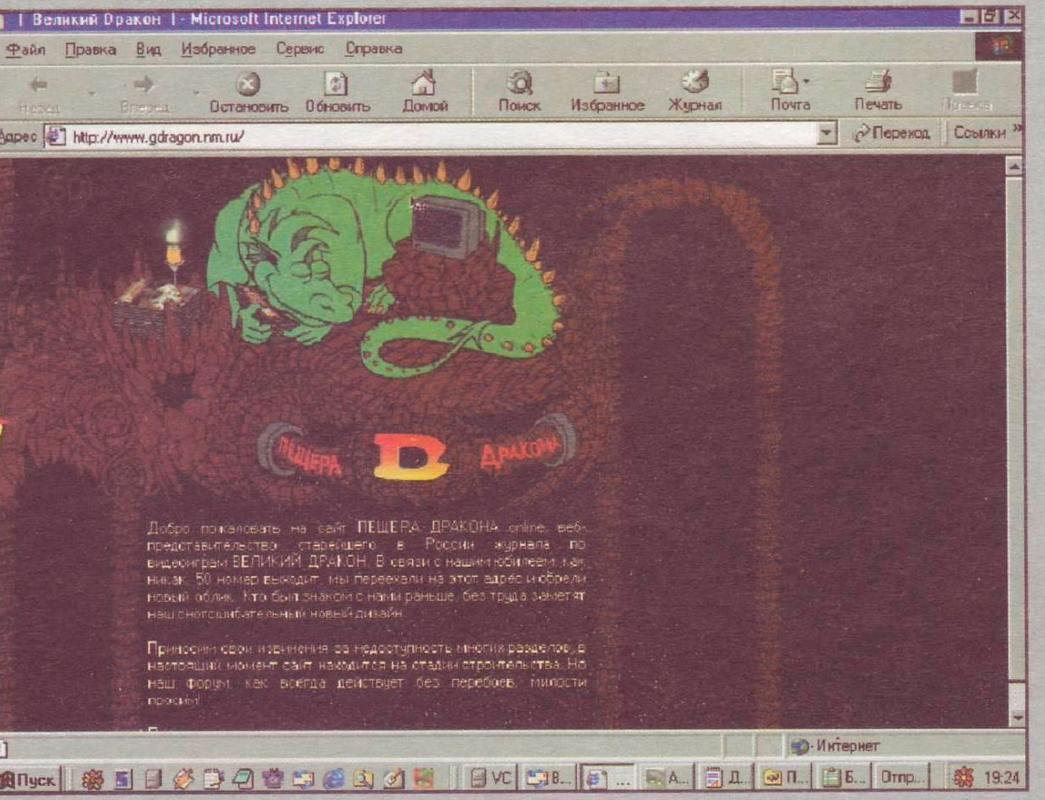Expand the Вперед history dropdown arrow

tap(196, 92)
